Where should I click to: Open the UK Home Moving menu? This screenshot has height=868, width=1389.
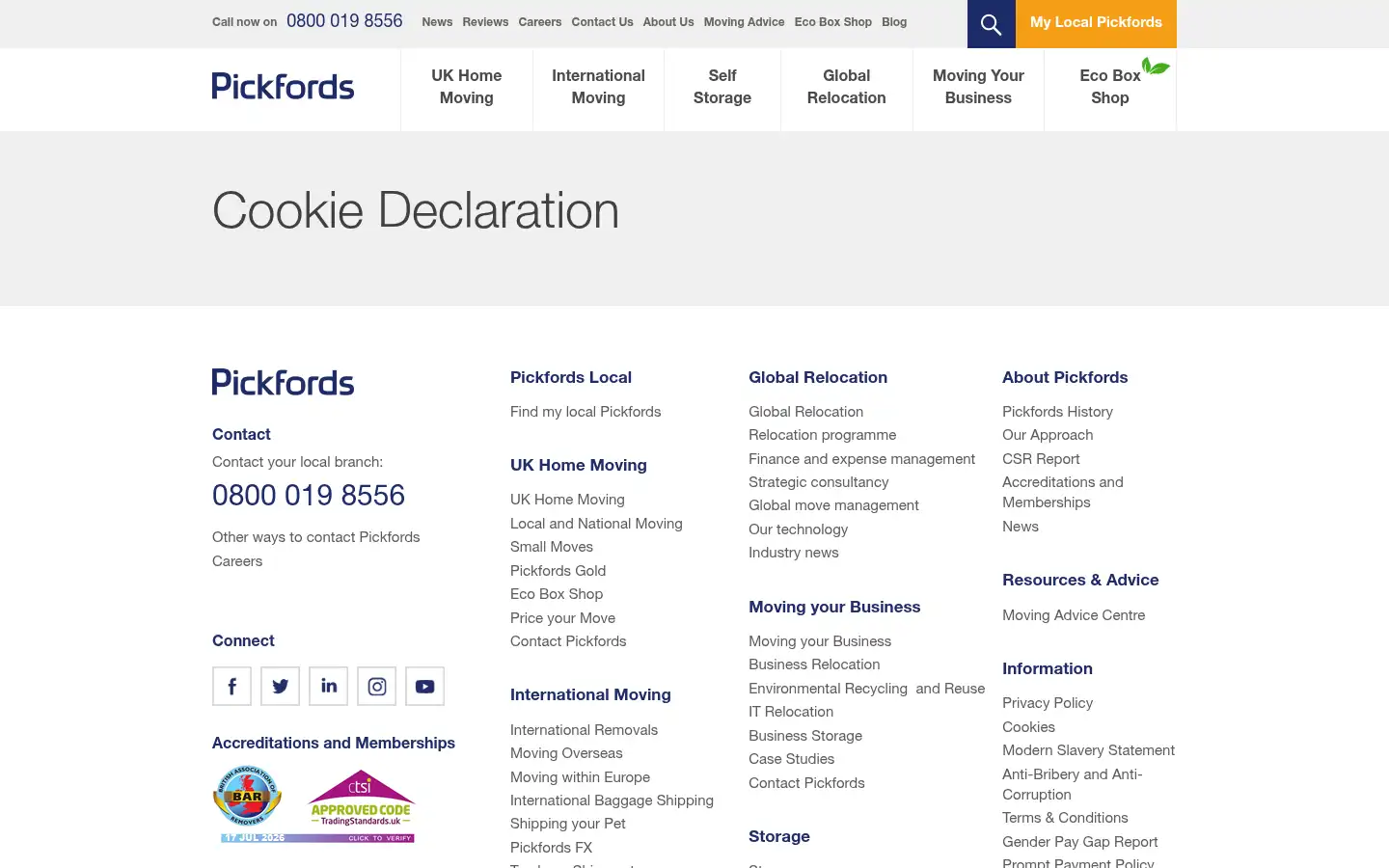tap(467, 87)
